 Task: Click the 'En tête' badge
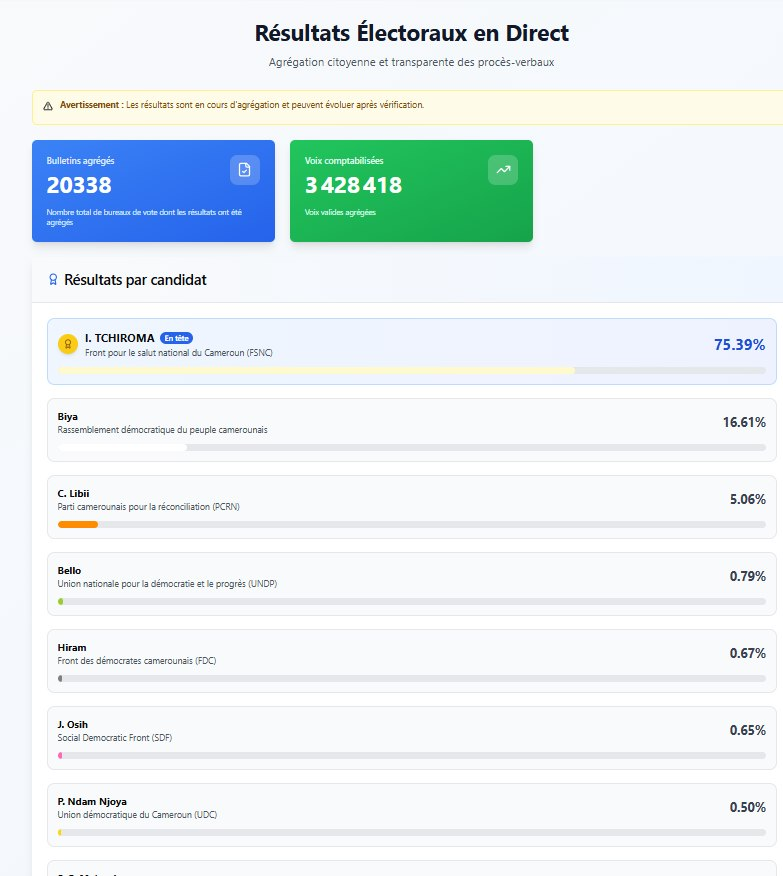coord(176,338)
